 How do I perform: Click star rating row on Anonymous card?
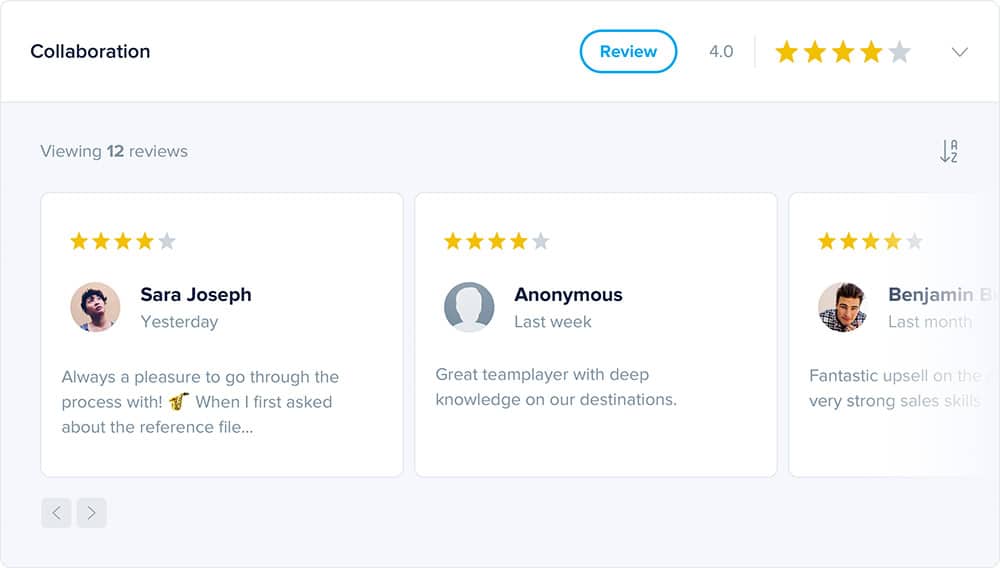tap(497, 241)
